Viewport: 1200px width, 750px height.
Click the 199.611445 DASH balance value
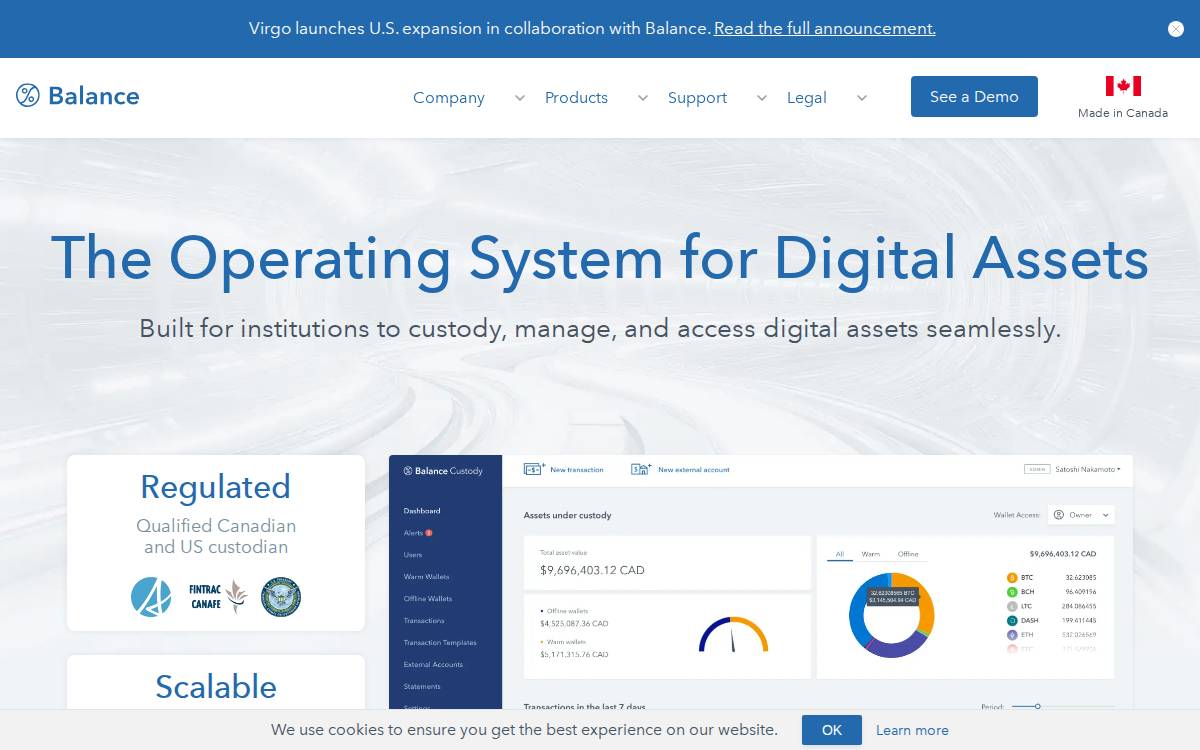tap(1080, 621)
